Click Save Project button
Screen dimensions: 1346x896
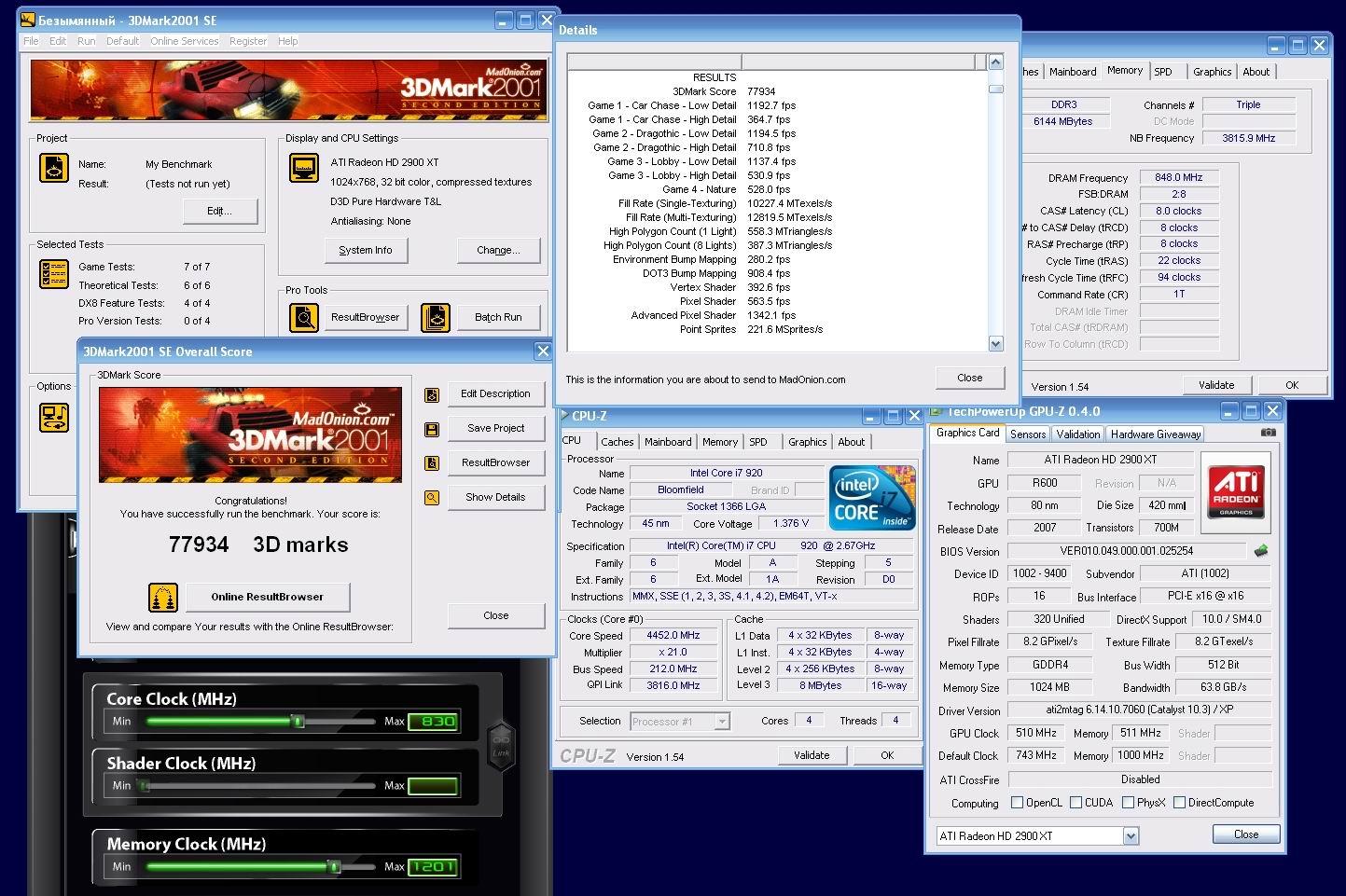point(495,428)
